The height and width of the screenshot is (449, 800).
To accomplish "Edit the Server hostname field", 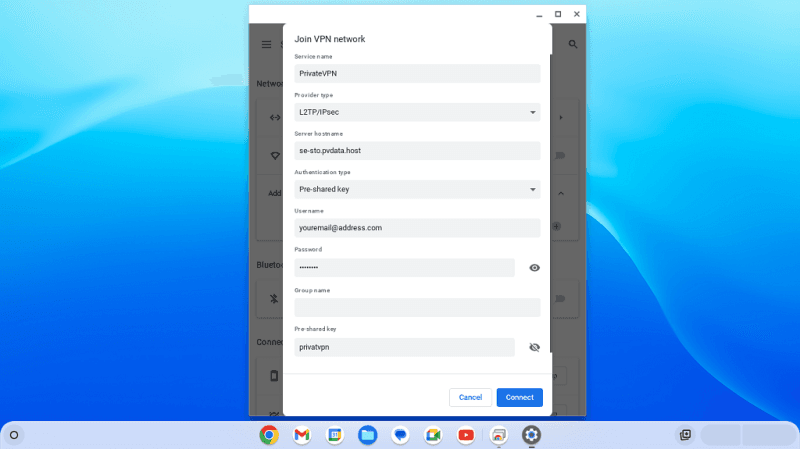I will (x=417, y=151).
